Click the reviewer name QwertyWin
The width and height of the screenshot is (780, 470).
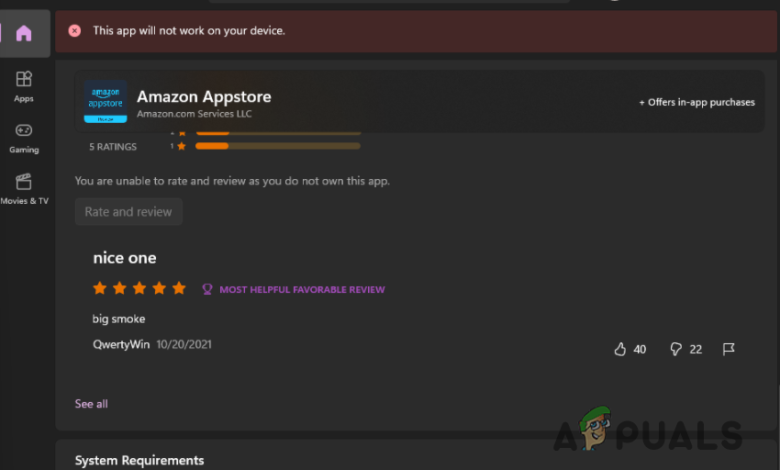click(121, 344)
